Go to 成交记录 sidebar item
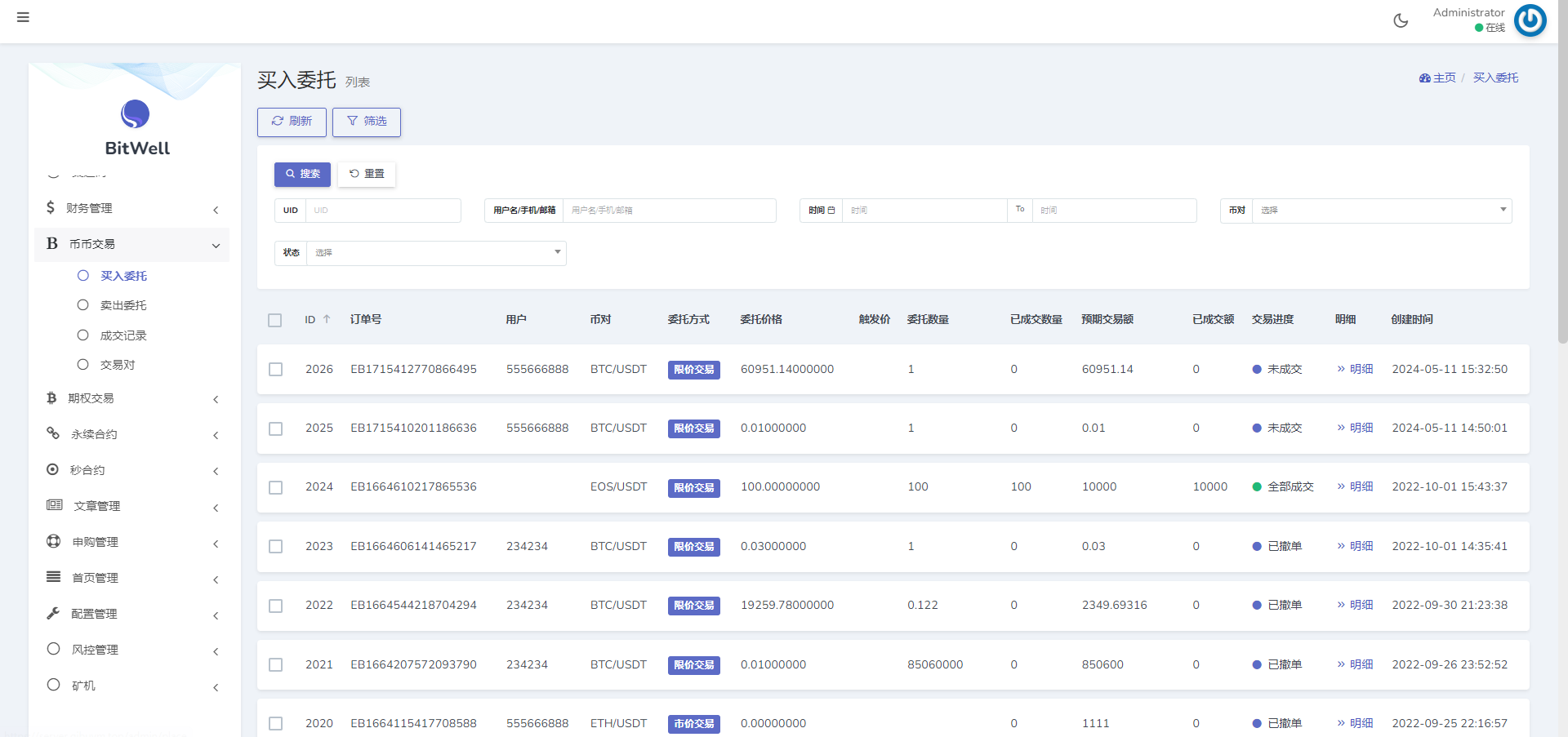Viewport: 1568px width, 737px height. [122, 335]
